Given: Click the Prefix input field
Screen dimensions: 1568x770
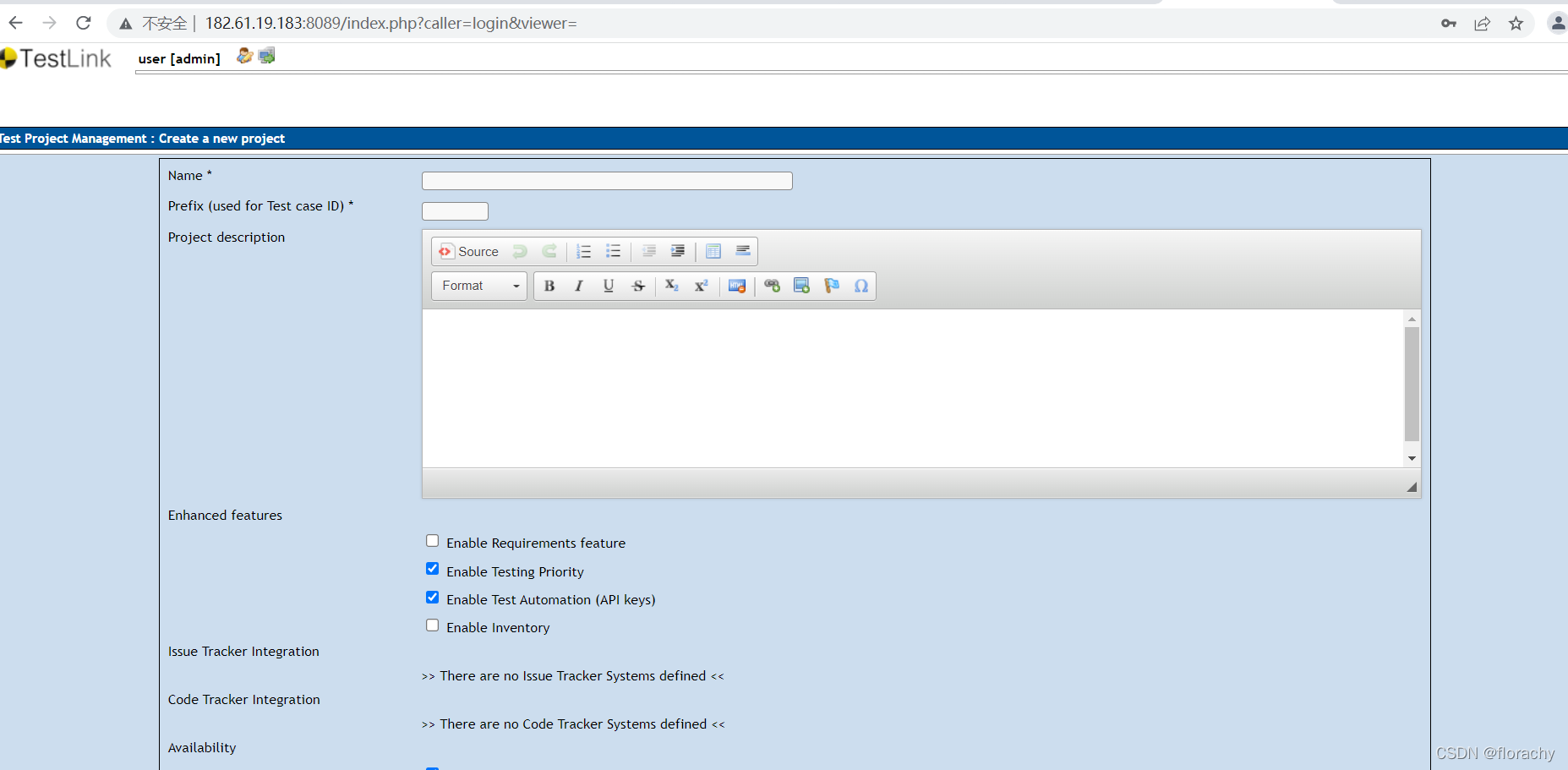Looking at the screenshot, I should 455,211.
